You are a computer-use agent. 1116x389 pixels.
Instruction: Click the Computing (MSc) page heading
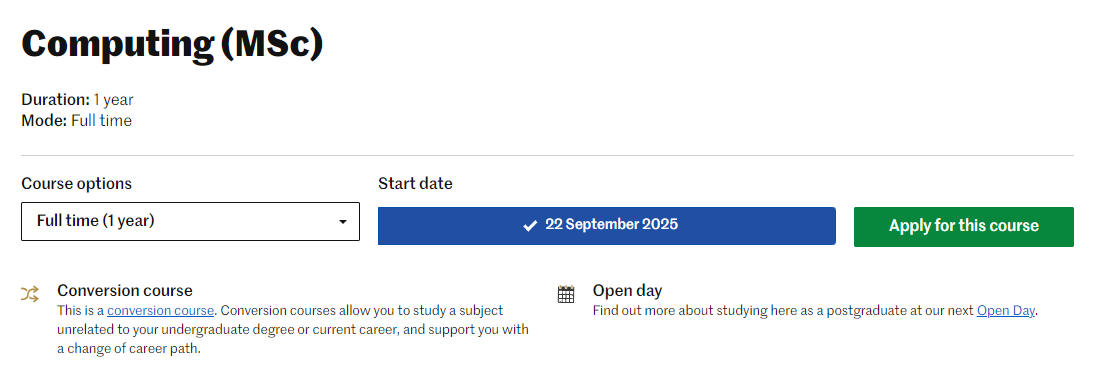[x=172, y=44]
